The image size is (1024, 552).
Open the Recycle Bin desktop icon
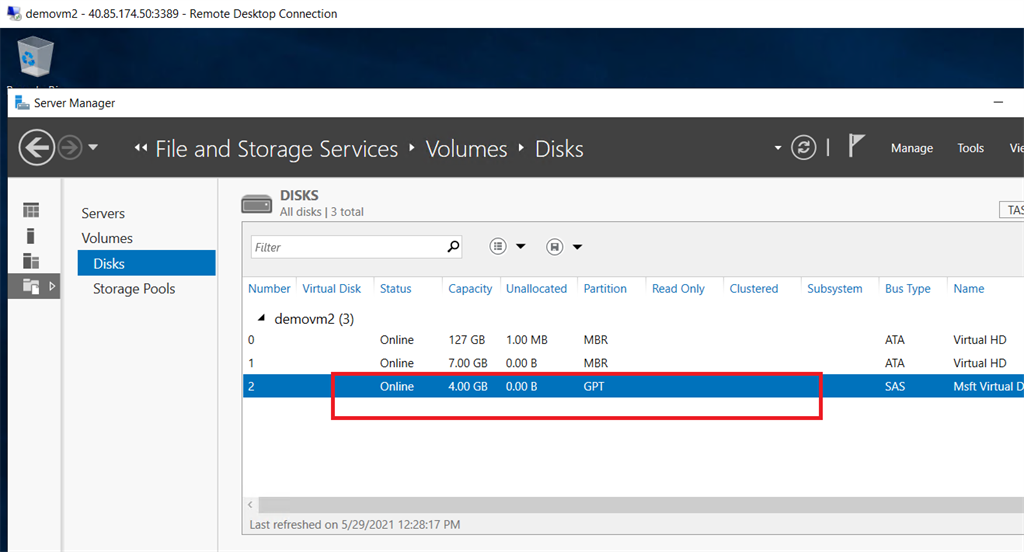(x=35, y=57)
